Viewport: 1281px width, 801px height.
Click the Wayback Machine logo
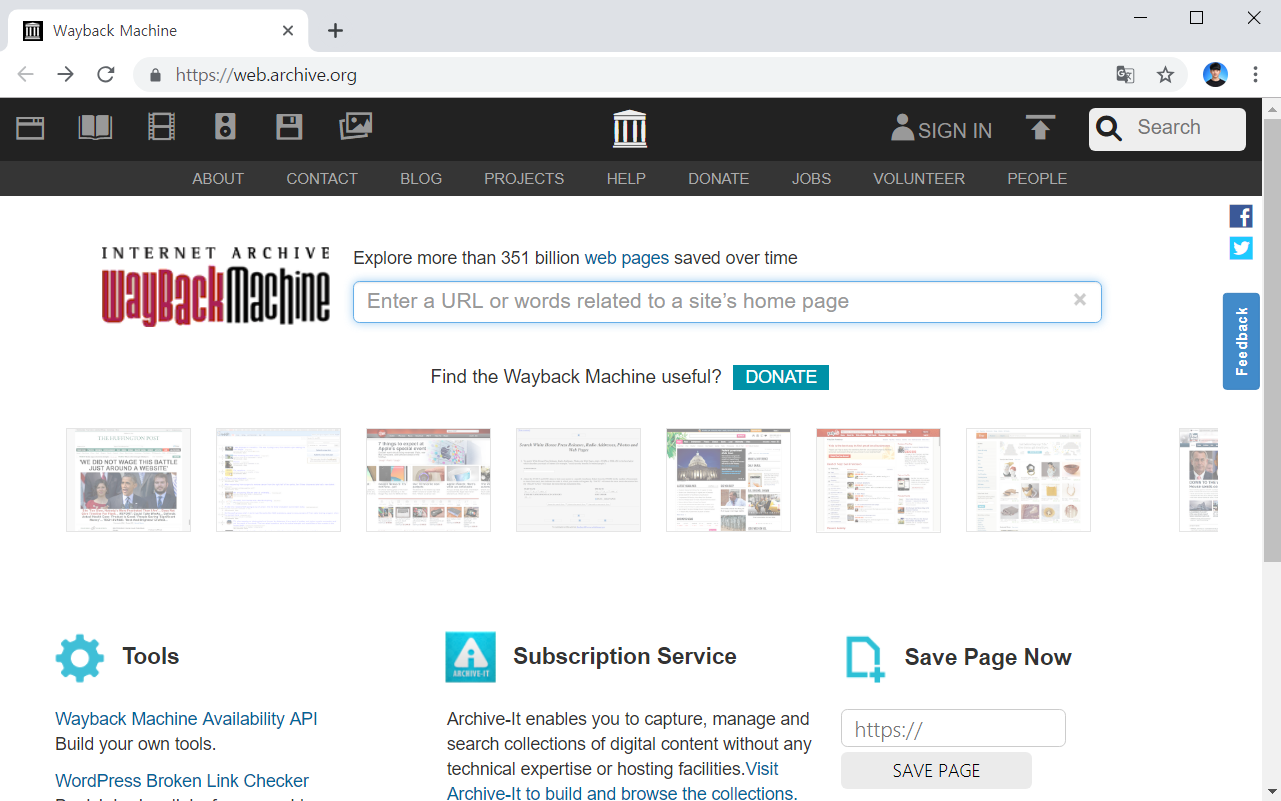215,286
